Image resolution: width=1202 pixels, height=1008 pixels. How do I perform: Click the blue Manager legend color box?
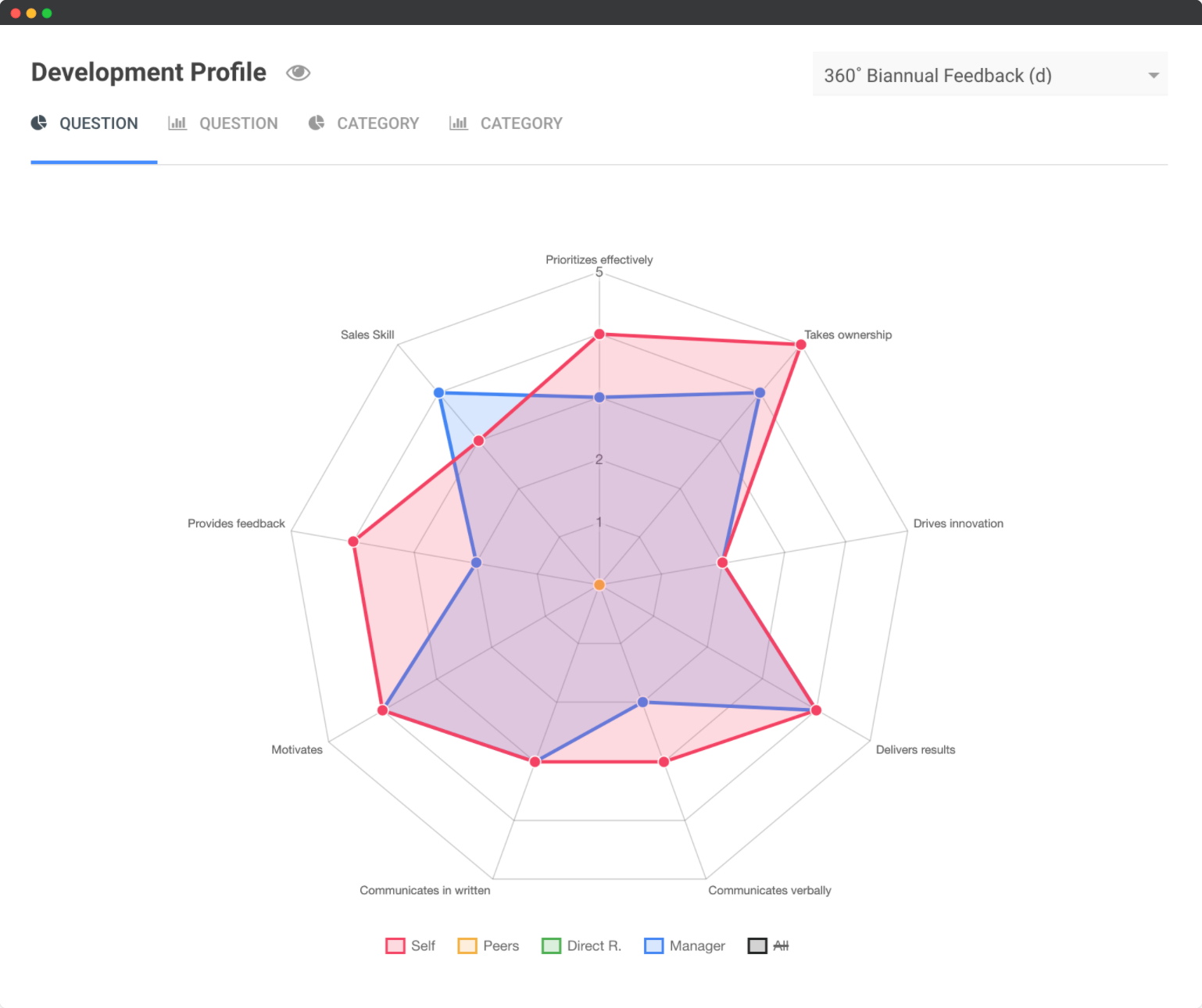tap(653, 945)
